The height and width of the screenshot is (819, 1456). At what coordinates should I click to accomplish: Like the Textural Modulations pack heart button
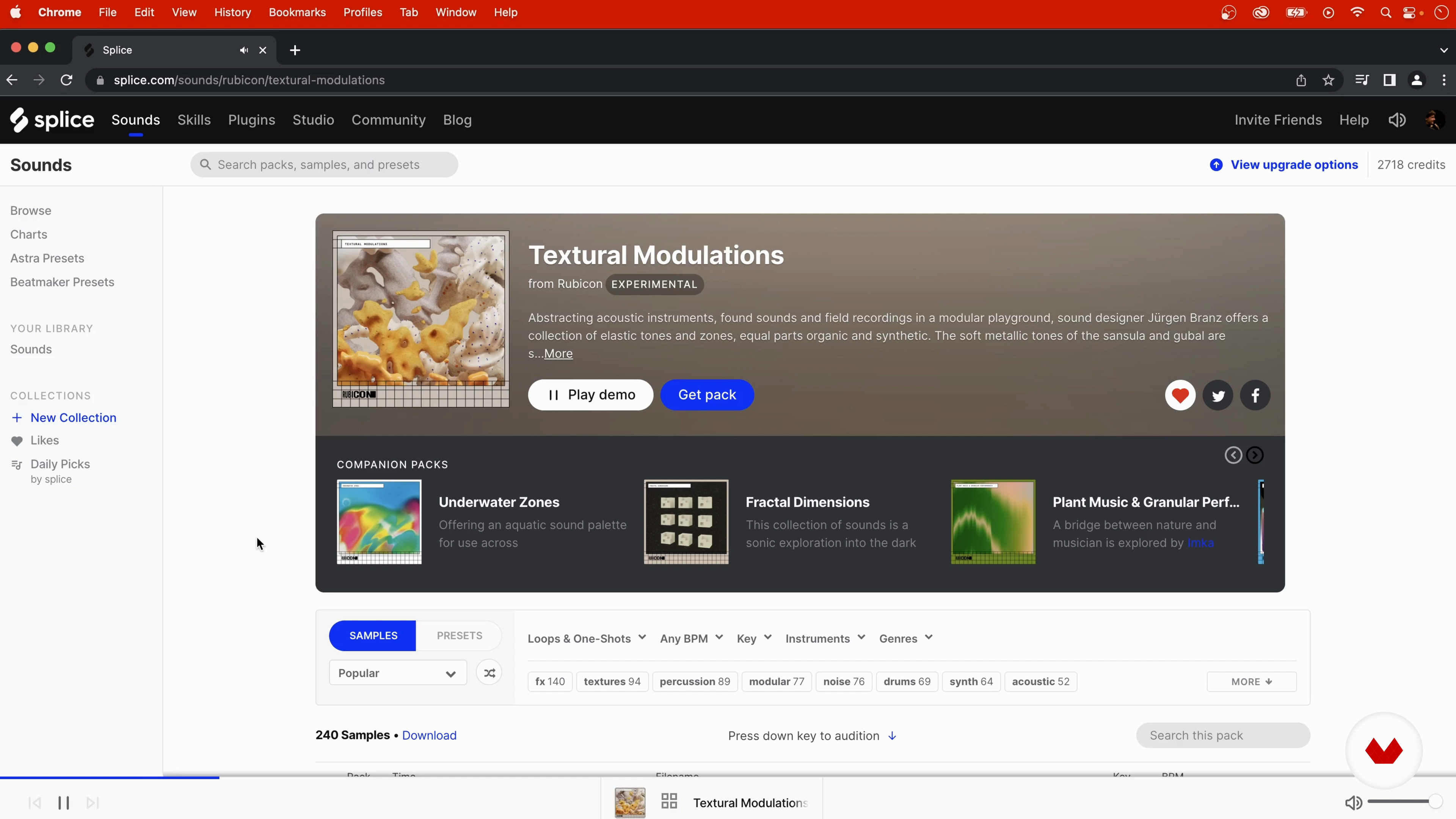1180,395
